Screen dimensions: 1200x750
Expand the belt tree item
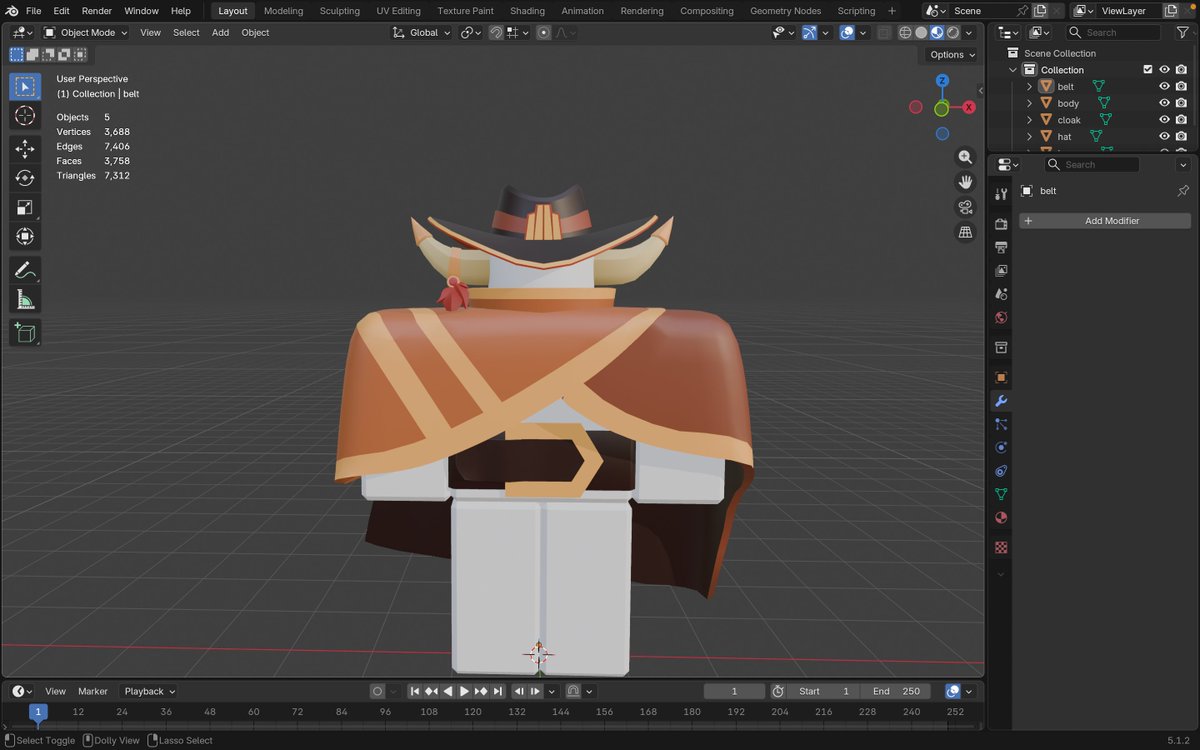coord(1029,87)
